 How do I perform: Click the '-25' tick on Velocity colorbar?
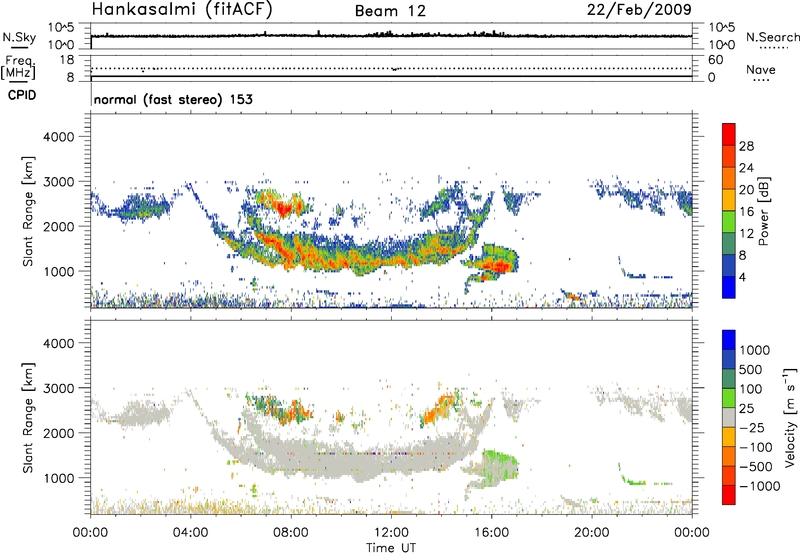coord(752,427)
